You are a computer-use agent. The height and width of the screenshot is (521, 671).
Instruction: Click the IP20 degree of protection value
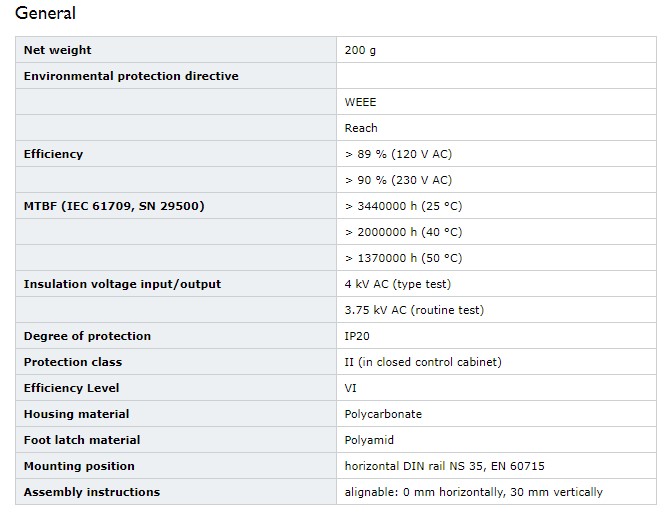(357, 336)
